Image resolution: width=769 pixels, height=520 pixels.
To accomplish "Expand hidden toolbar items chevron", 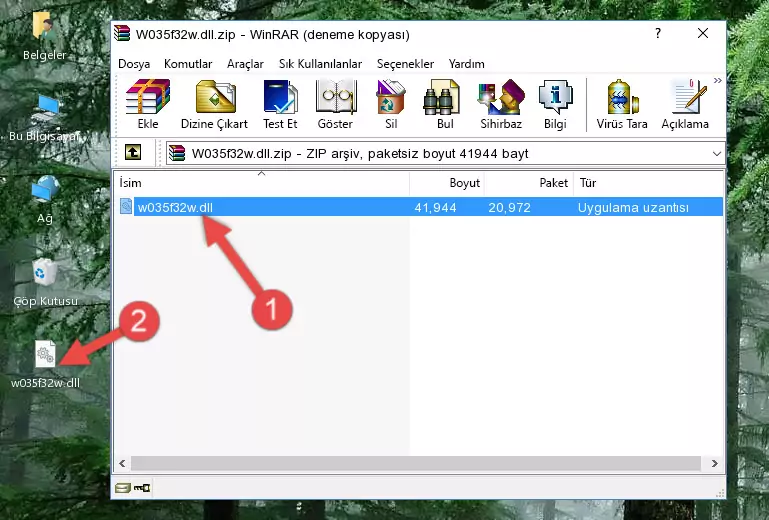I will coord(718,81).
